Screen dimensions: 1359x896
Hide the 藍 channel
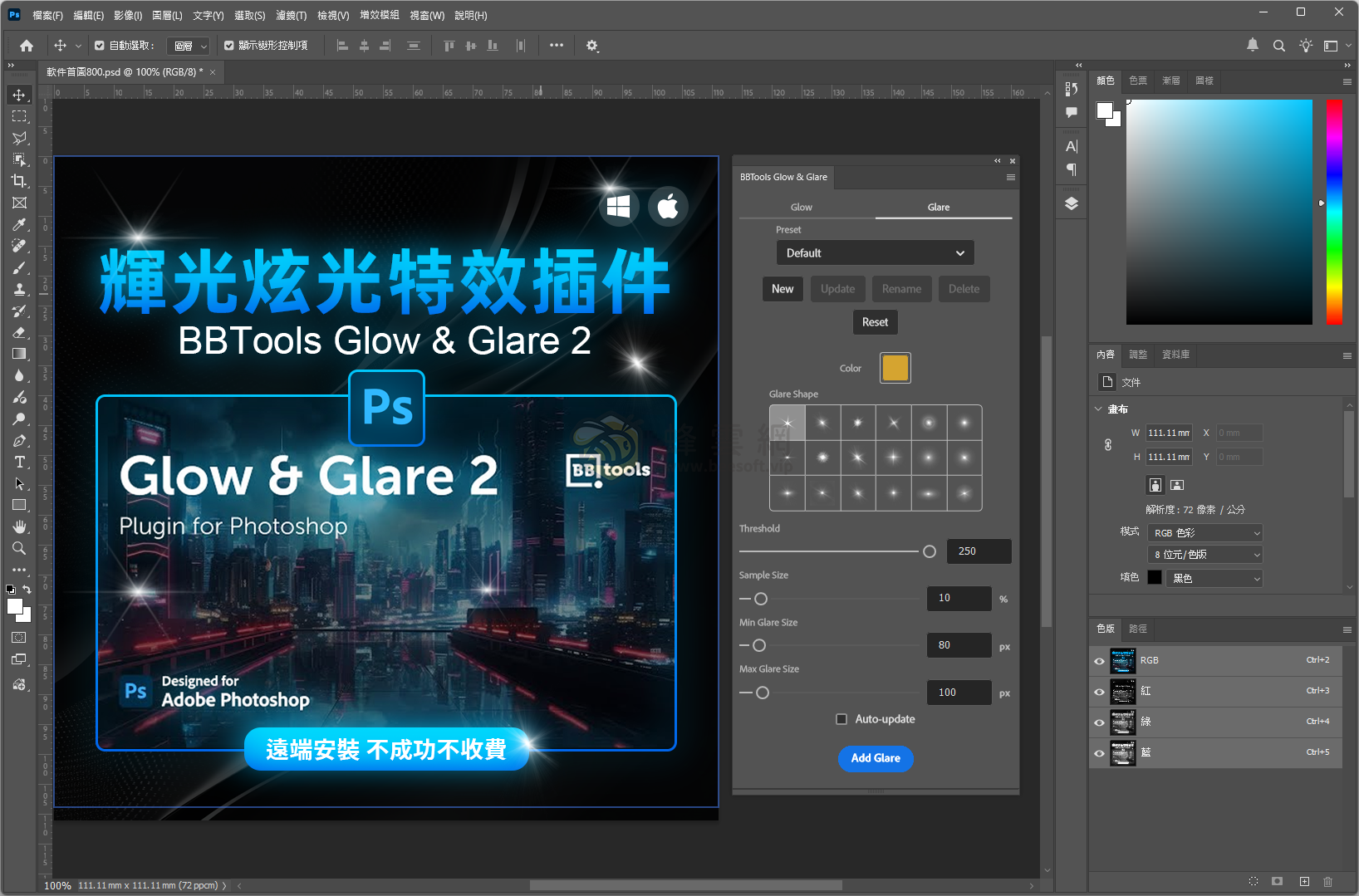(1099, 753)
